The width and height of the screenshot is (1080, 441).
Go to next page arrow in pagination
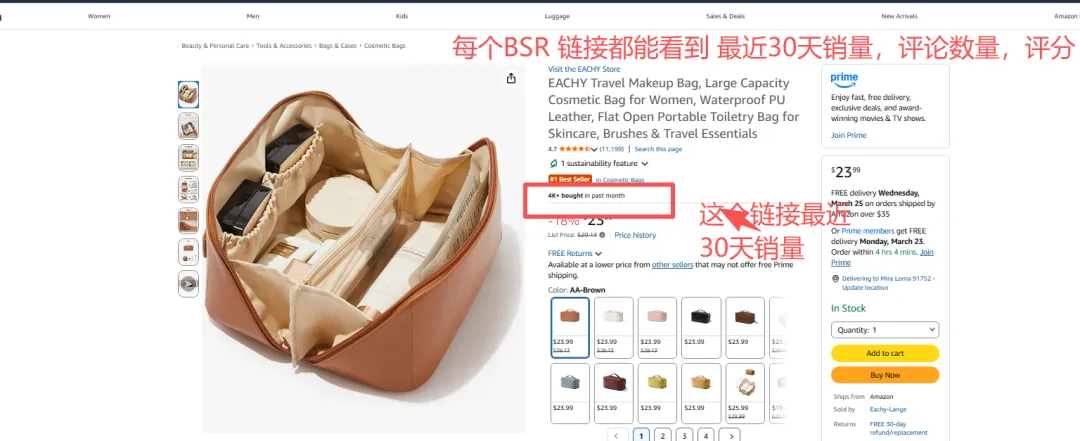tap(730, 435)
